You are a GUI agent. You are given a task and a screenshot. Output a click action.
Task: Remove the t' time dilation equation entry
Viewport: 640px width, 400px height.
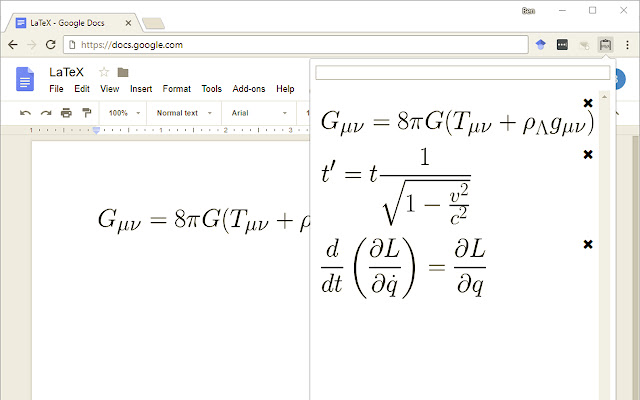[588, 154]
